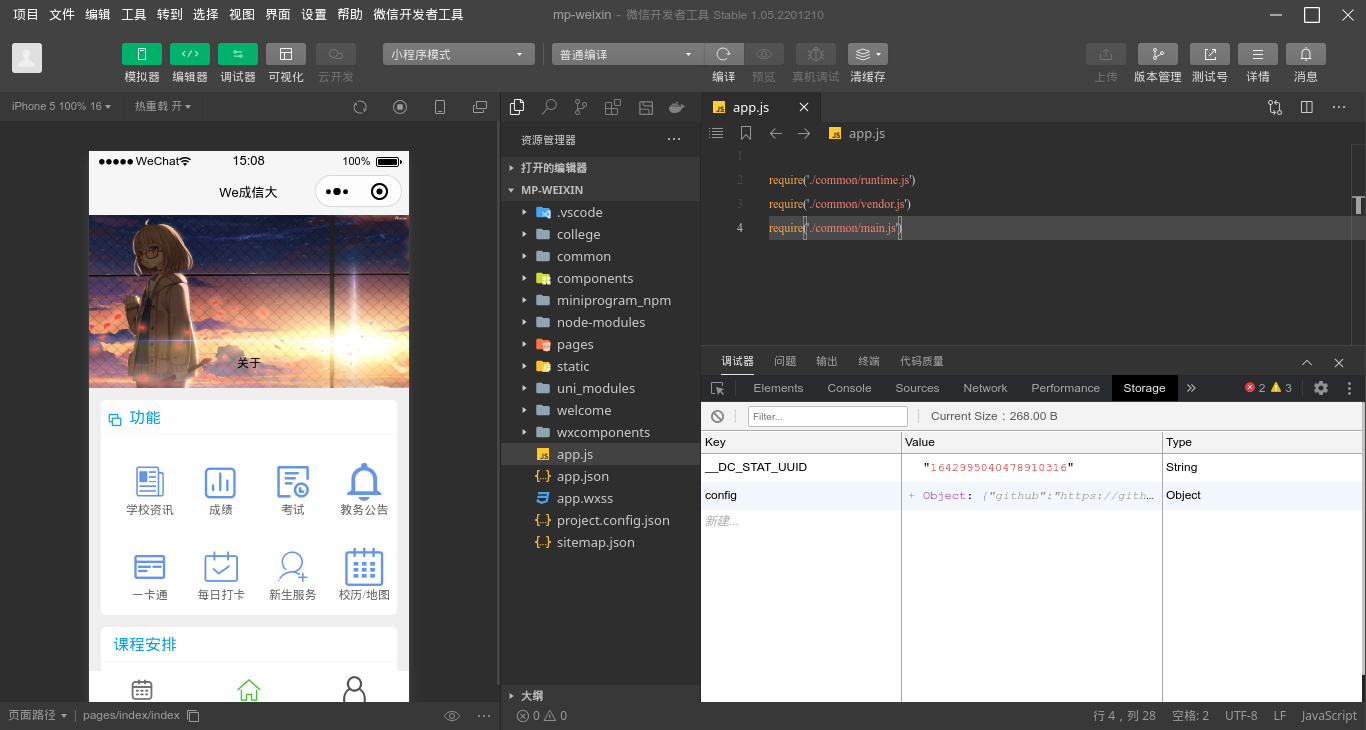
Task: Open the 清缓存 clear cache dropdown
Action: [x=868, y=54]
